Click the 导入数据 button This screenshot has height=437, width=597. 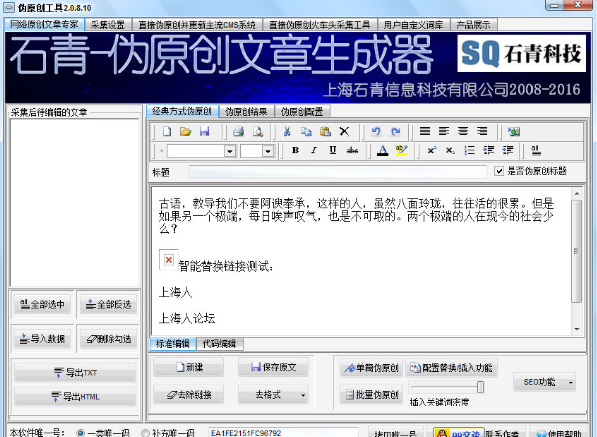tap(42, 338)
